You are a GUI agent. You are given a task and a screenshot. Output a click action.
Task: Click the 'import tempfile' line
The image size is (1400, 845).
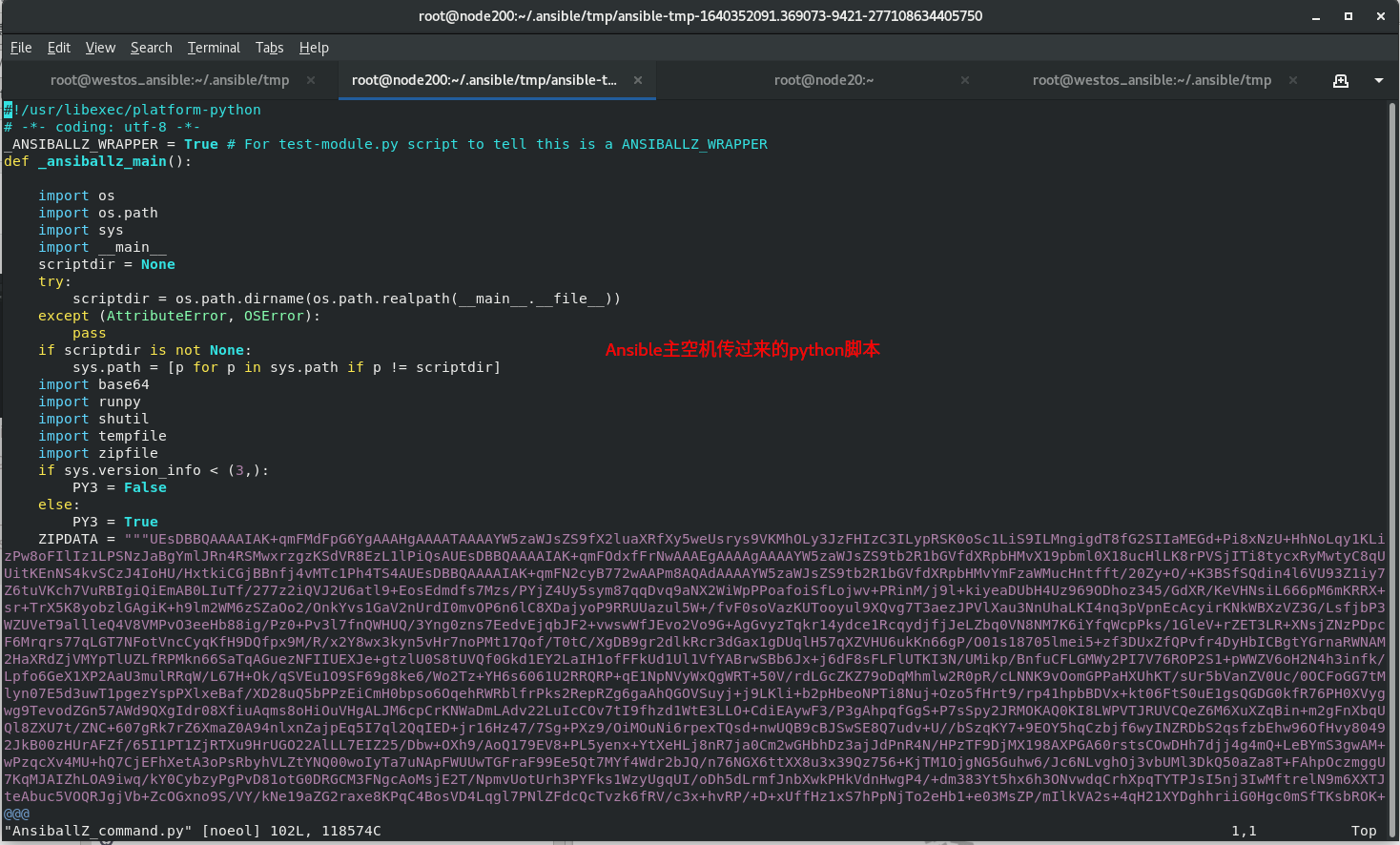click(x=102, y=436)
